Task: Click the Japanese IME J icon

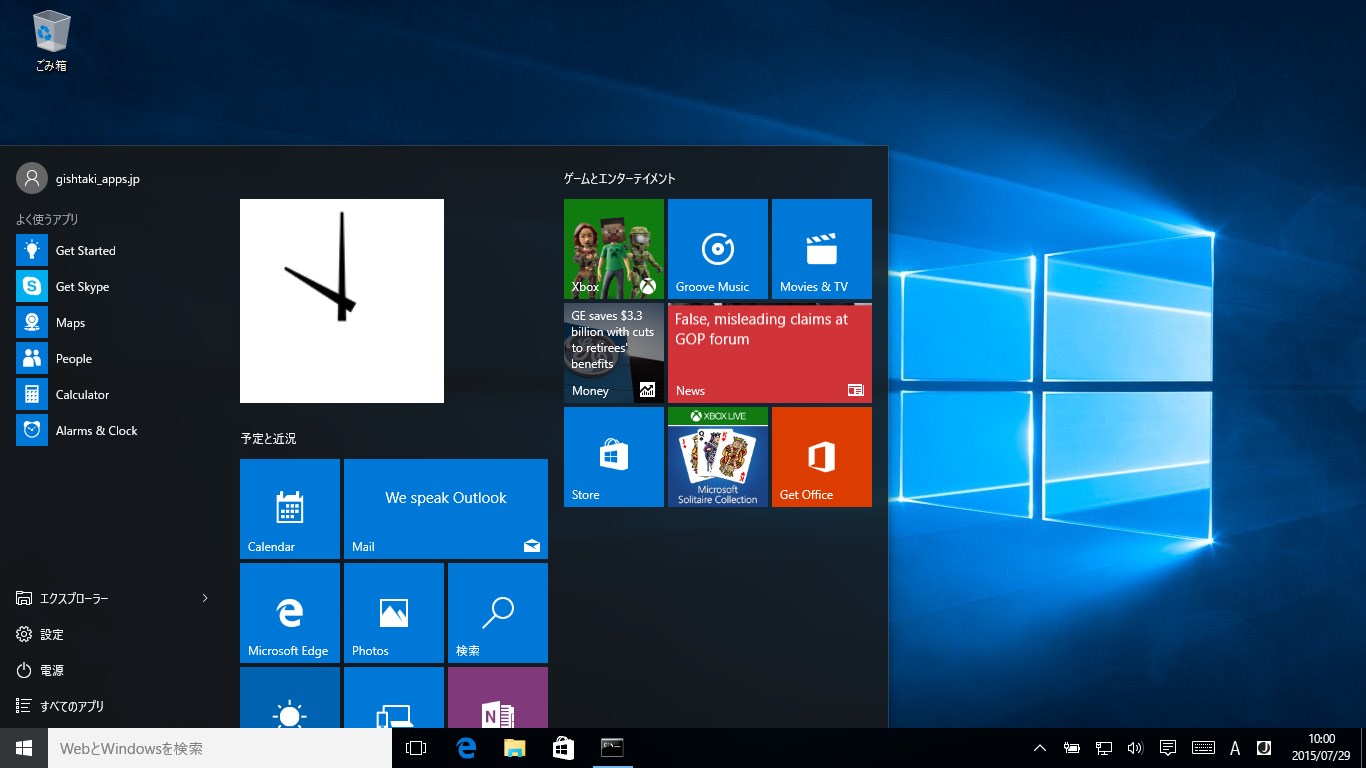Action: point(1263,748)
